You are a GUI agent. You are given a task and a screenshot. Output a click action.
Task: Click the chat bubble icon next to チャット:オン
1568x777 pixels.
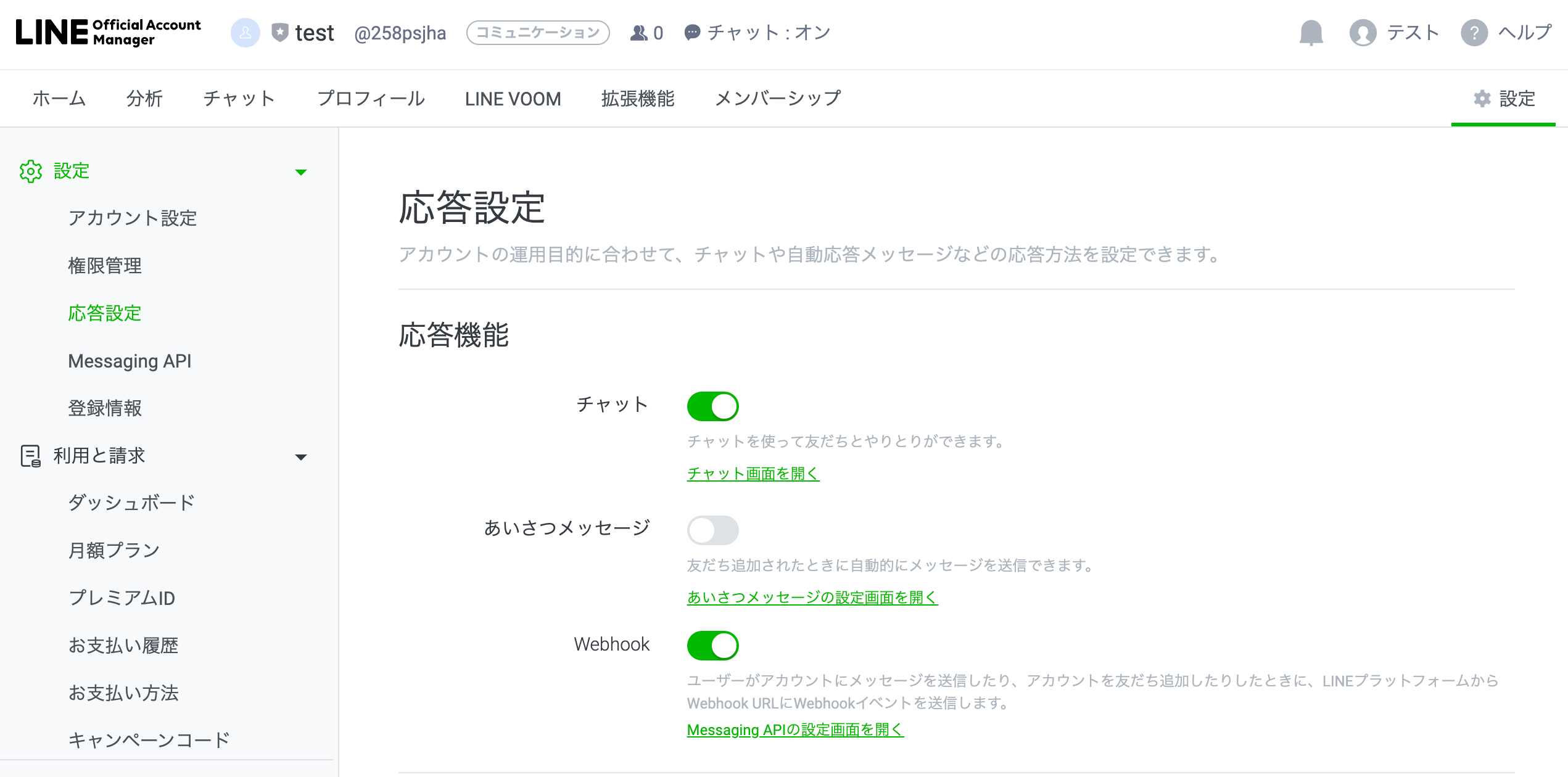691,33
